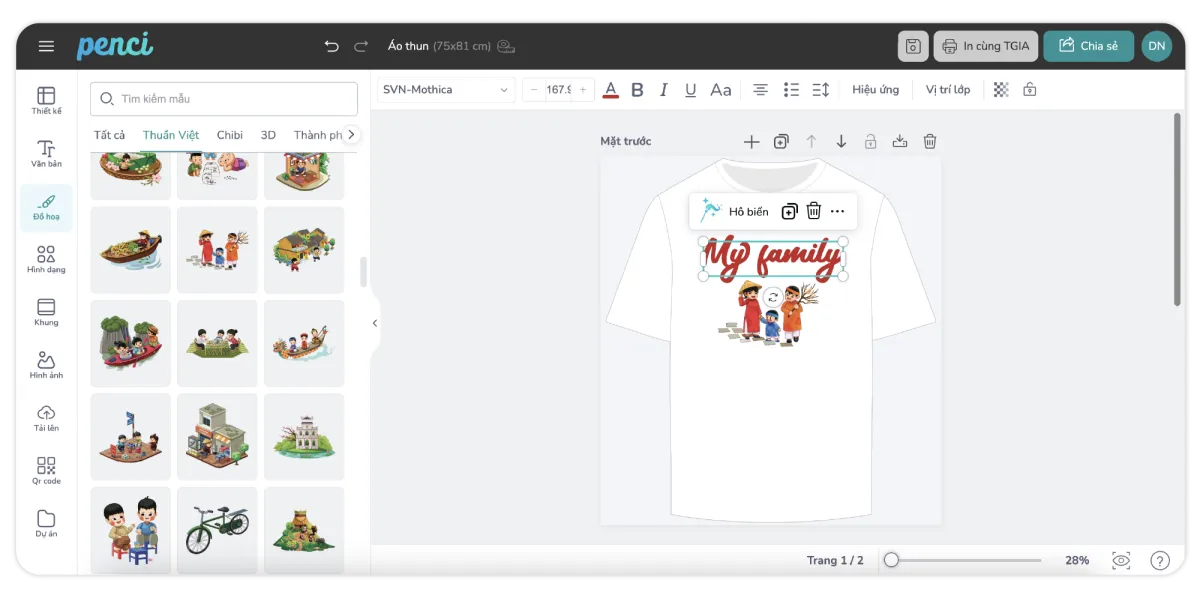Open the Thiết kế sidebar panel
This screenshot has height=601, width=1200.
click(x=46, y=100)
